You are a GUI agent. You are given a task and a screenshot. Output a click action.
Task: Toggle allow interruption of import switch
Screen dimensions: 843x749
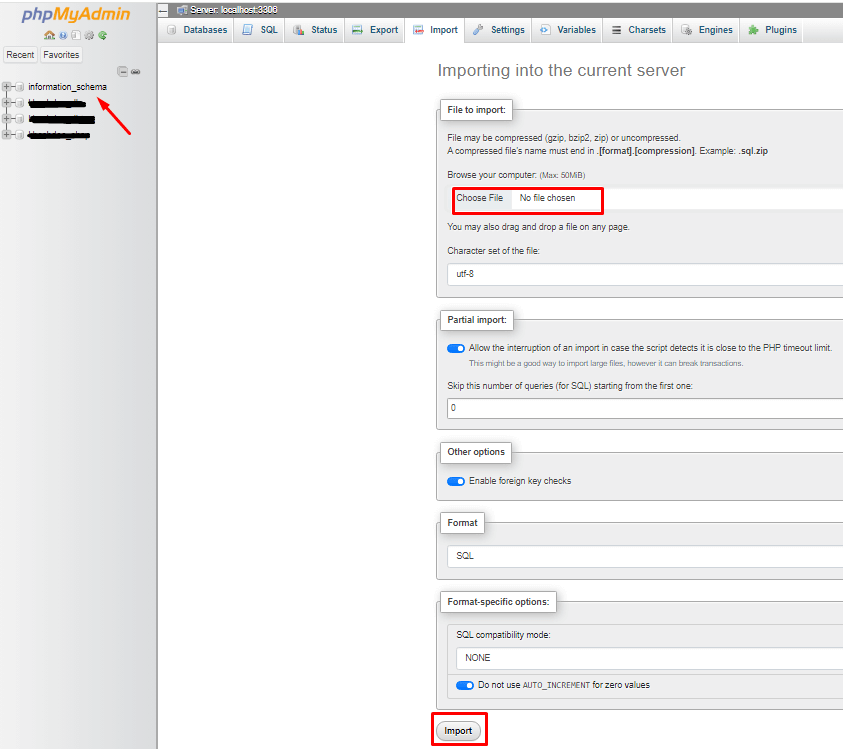456,348
